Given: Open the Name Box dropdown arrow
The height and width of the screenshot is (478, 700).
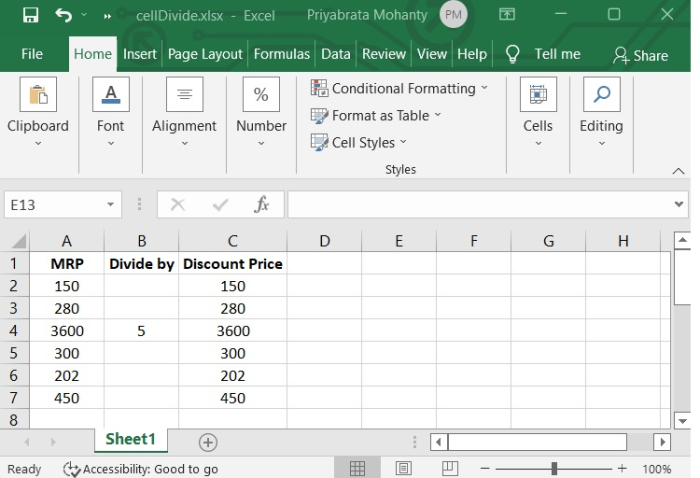Looking at the screenshot, I should 111,204.
